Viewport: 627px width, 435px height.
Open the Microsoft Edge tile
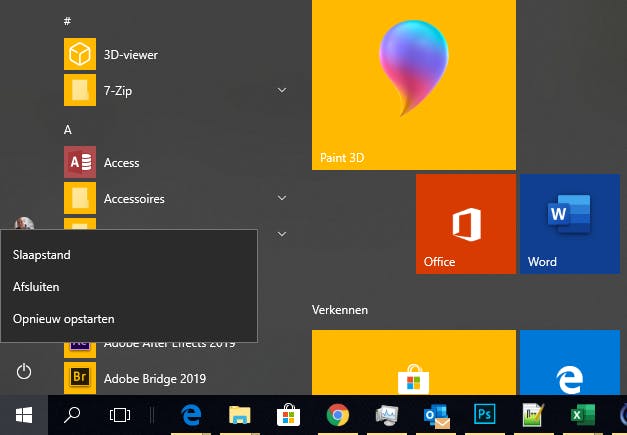(570, 362)
